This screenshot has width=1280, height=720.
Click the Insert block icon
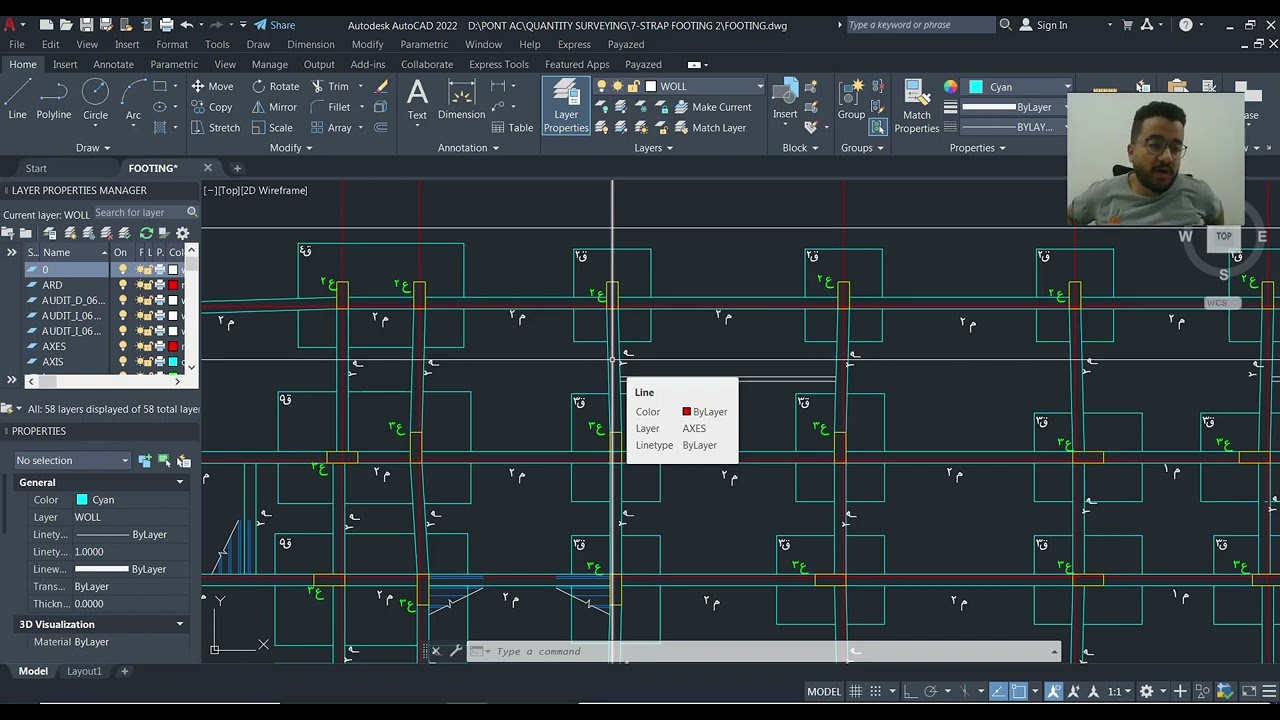785,100
